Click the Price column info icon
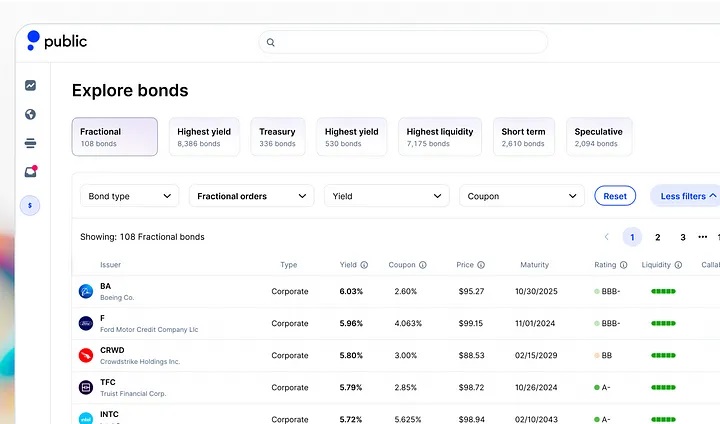The width and height of the screenshot is (720, 424). (481, 265)
